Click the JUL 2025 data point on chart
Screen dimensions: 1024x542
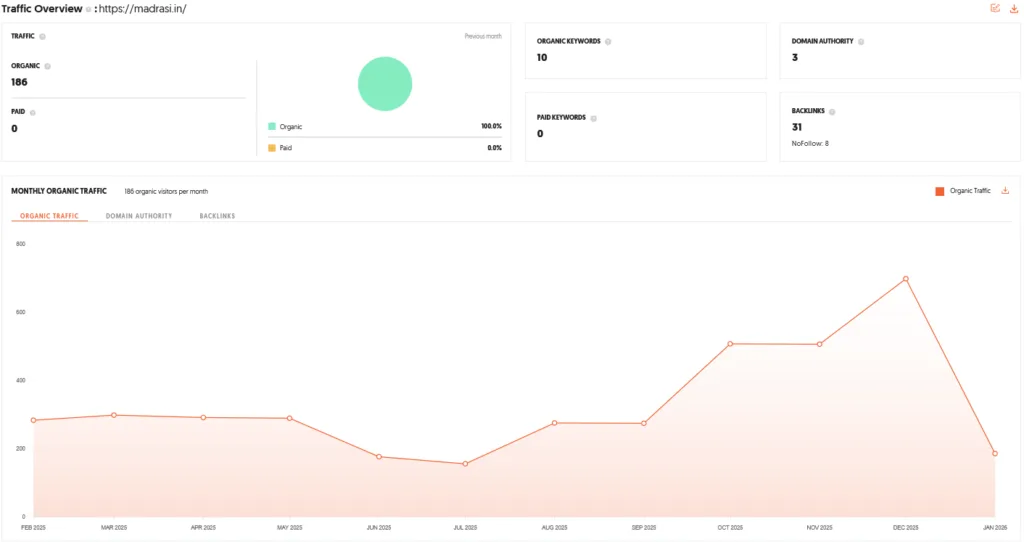pyautogui.click(x=465, y=464)
